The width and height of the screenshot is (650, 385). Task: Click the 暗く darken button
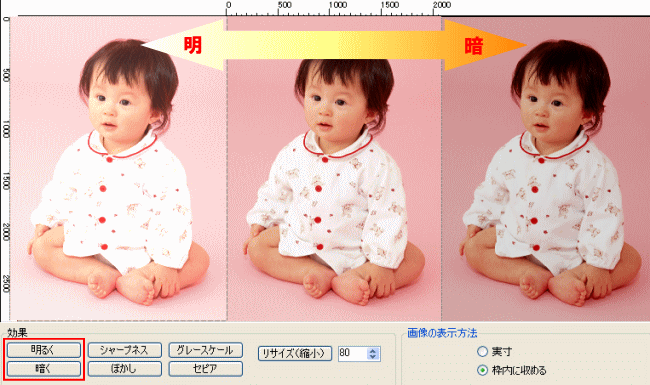(x=44, y=368)
